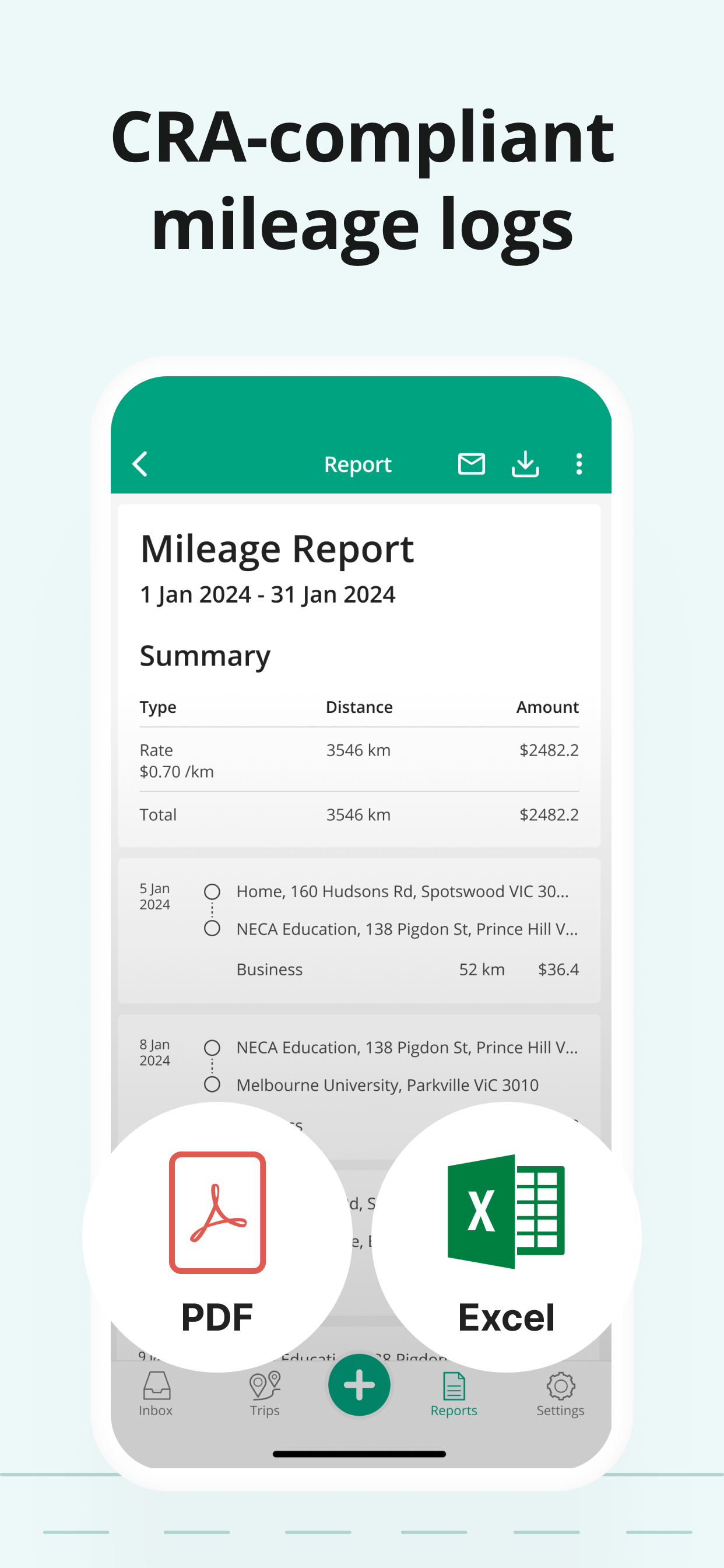Tap Home, 160 Hudsons Rd start address
Screen dimensions: 724x1568
pyautogui.click(x=403, y=891)
